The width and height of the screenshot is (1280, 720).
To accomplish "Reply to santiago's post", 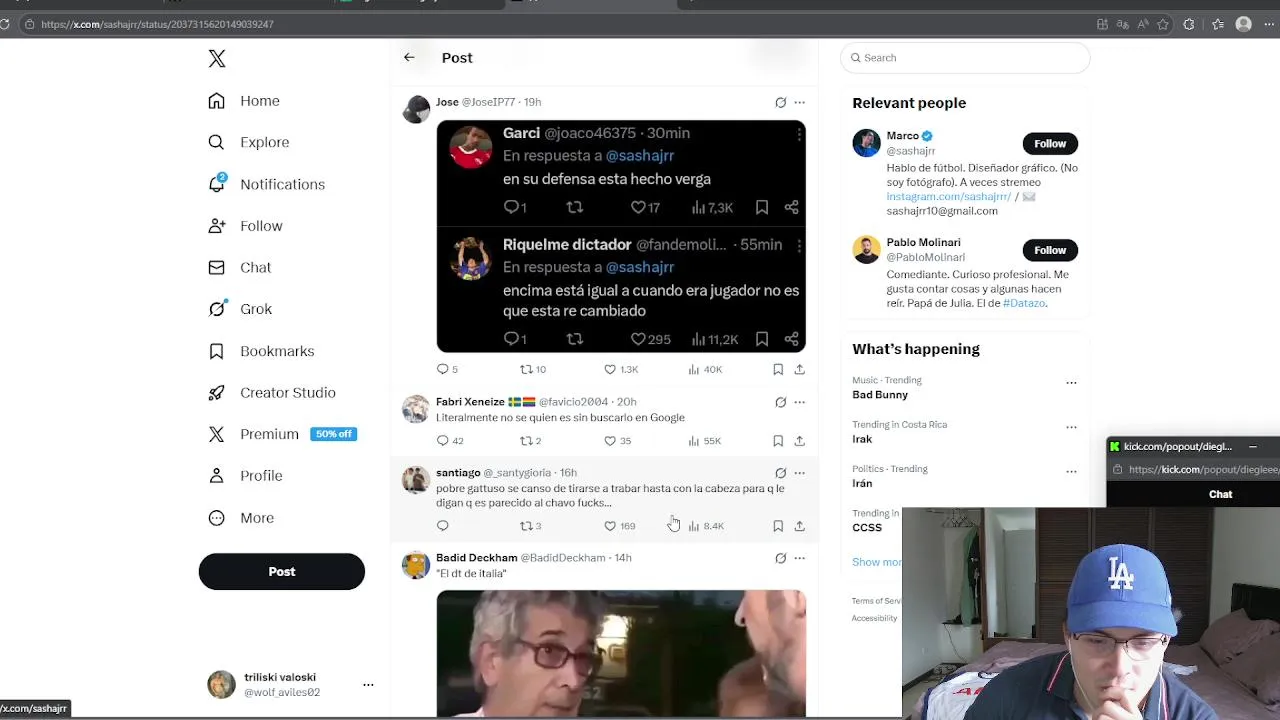I will [x=443, y=525].
